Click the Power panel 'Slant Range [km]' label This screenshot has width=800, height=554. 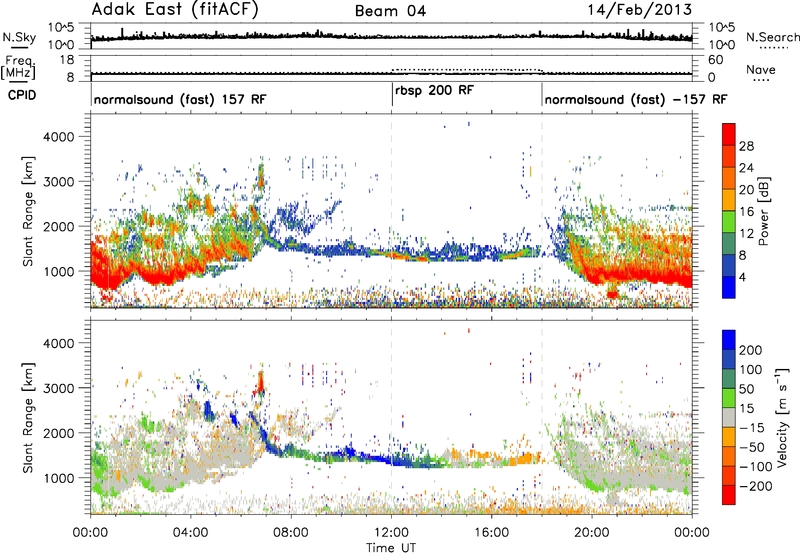click(x=28, y=211)
